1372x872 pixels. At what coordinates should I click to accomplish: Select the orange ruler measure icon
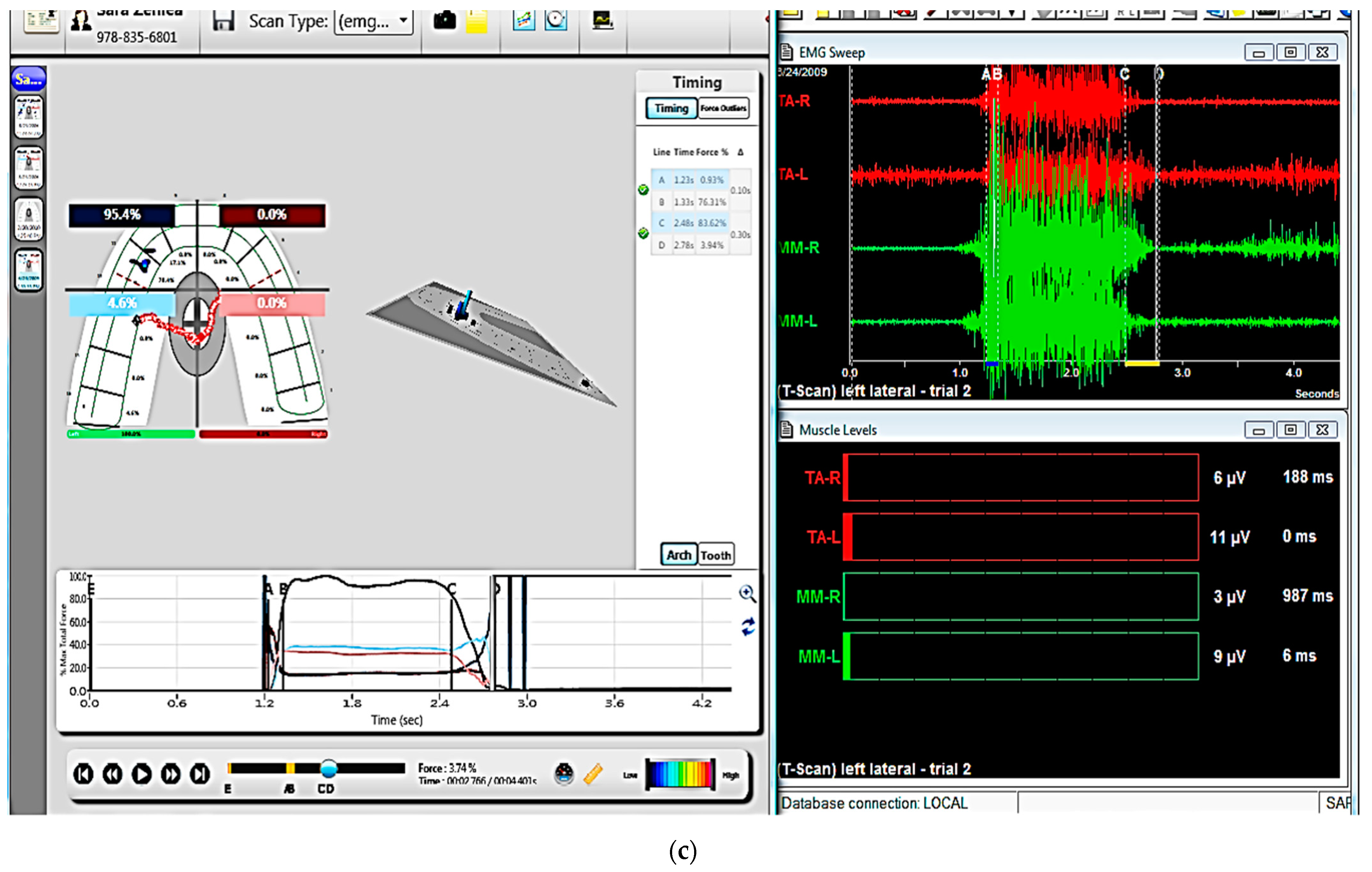(x=593, y=774)
